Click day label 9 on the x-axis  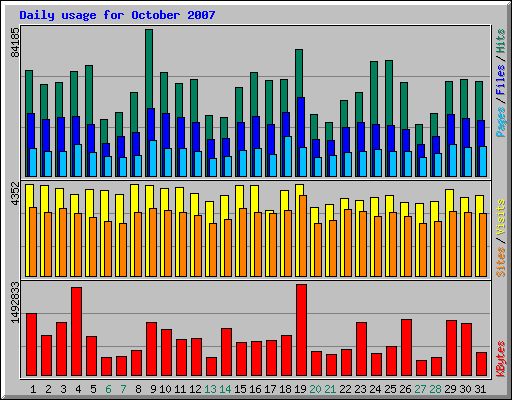(x=153, y=389)
